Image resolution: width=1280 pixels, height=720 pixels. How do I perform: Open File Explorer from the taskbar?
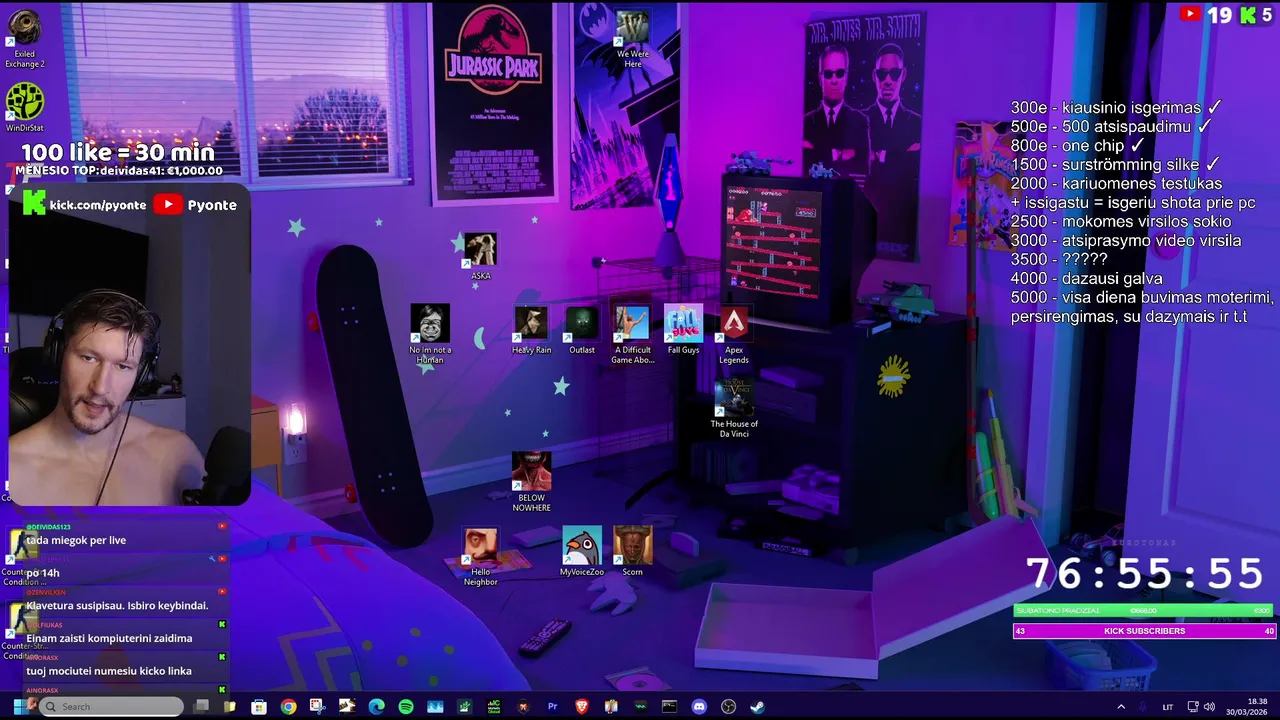coord(229,707)
